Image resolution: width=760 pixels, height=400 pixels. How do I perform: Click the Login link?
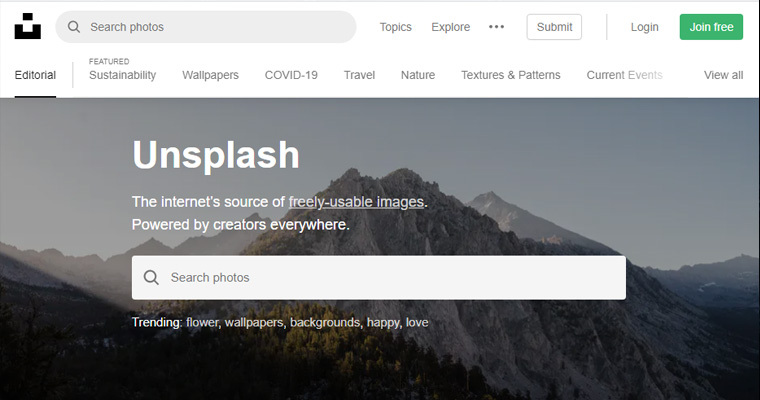(644, 27)
